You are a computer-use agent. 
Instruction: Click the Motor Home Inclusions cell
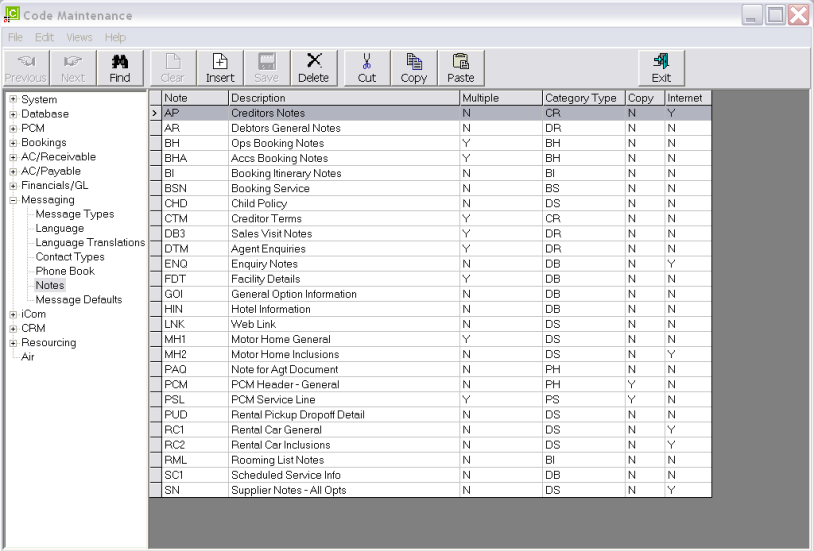click(344, 354)
